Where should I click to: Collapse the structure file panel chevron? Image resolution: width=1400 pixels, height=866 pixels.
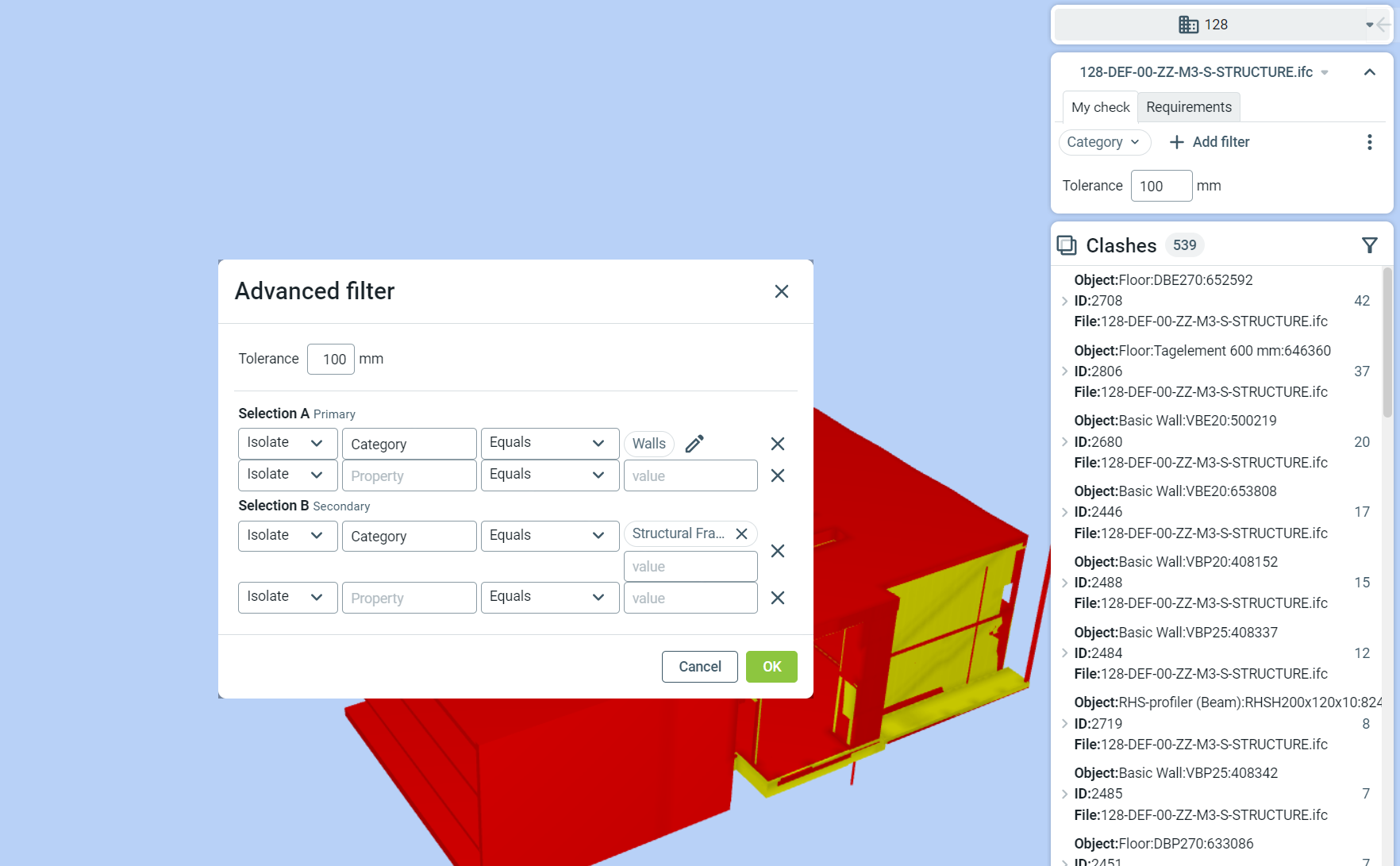1369,72
